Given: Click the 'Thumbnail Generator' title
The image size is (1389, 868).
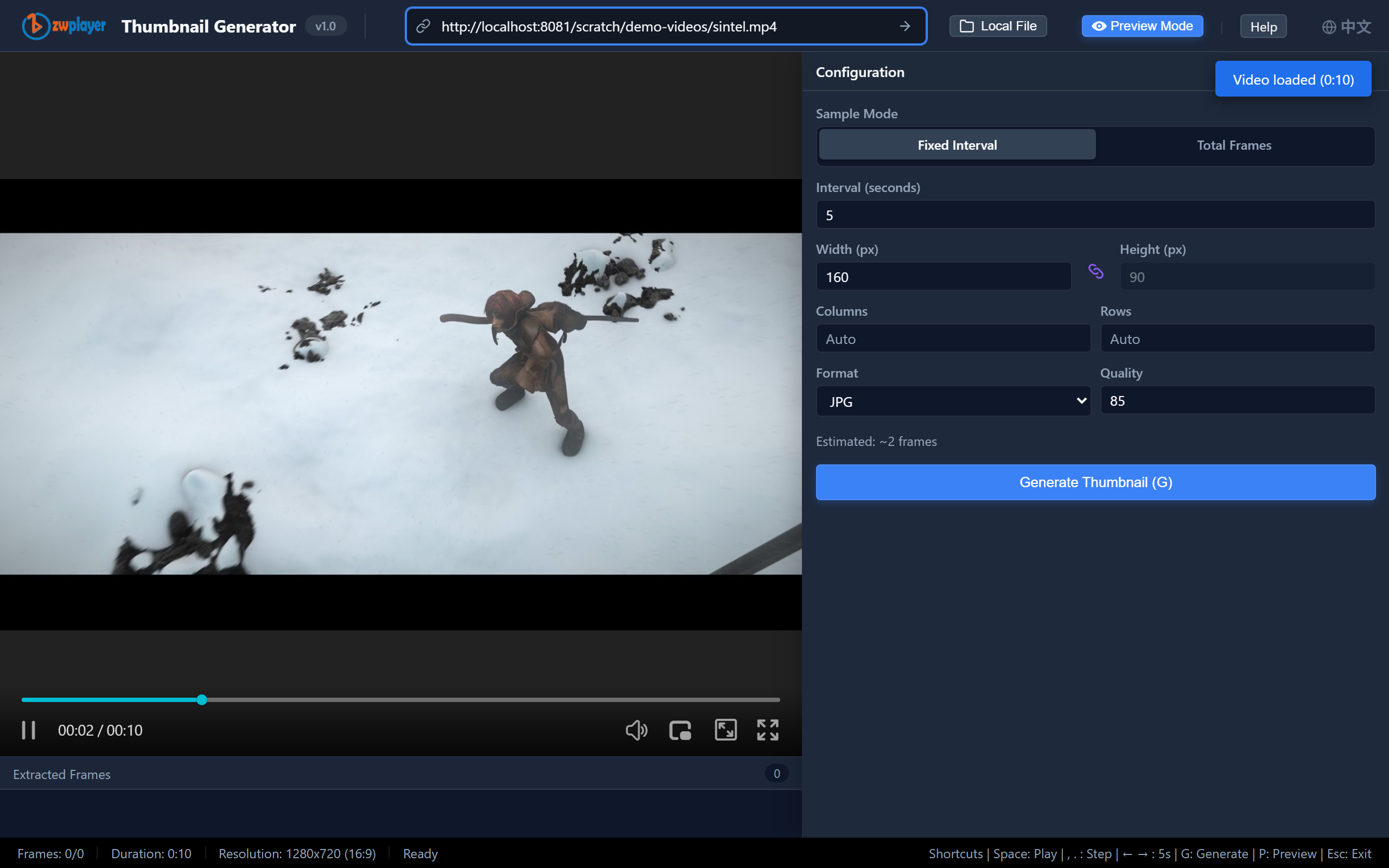Looking at the screenshot, I should [x=209, y=27].
